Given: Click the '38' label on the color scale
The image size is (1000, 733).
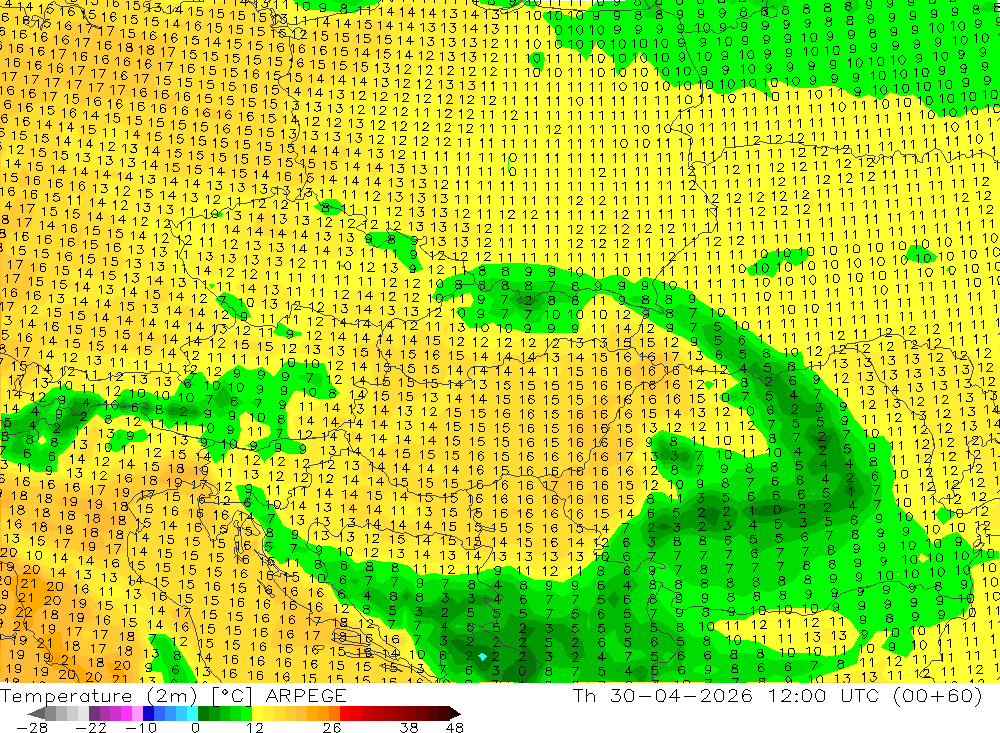Looking at the screenshot, I should (409, 727).
